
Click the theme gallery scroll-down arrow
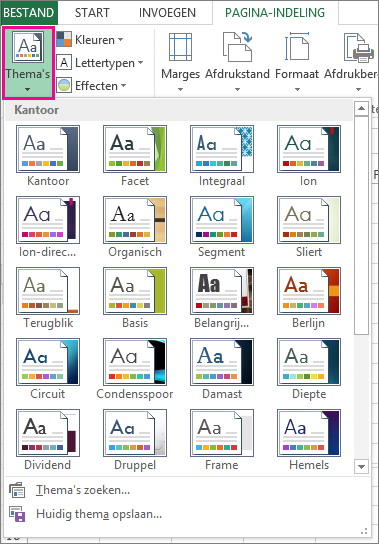[361, 466]
